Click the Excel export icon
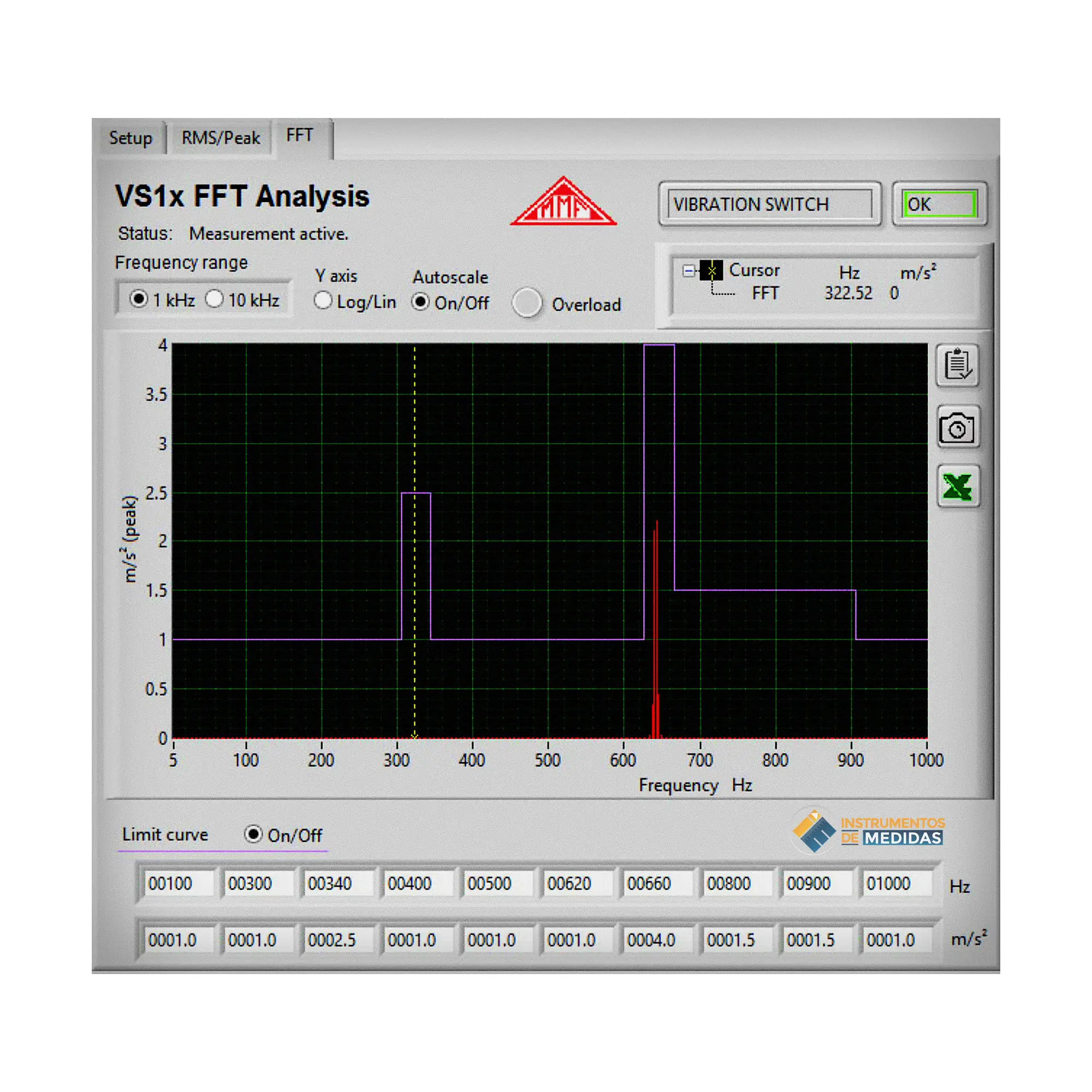This screenshot has height=1092, width=1092. [x=958, y=486]
